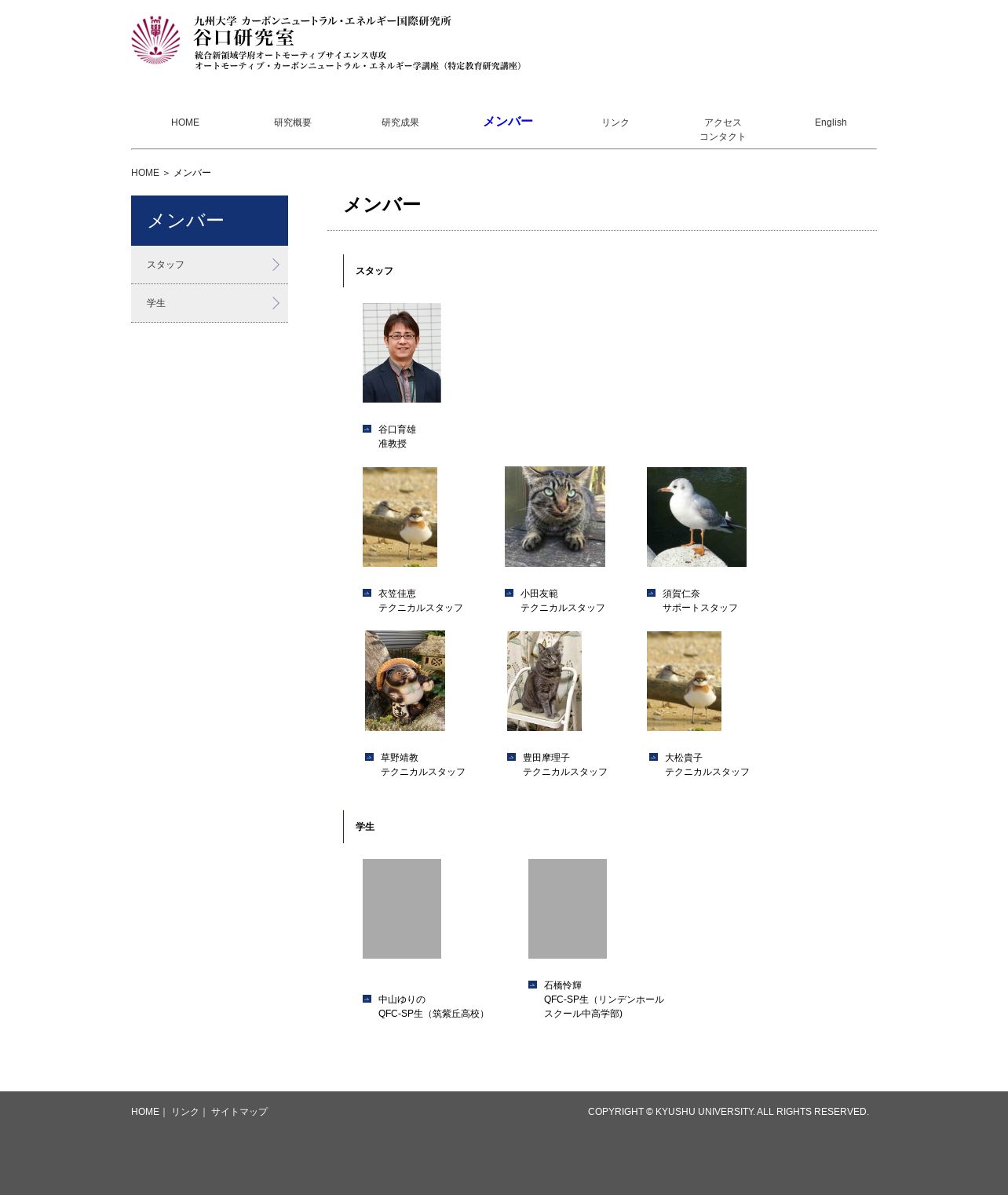Select スタッフ in the sidebar menu
The image size is (1008, 1195).
pos(210,265)
